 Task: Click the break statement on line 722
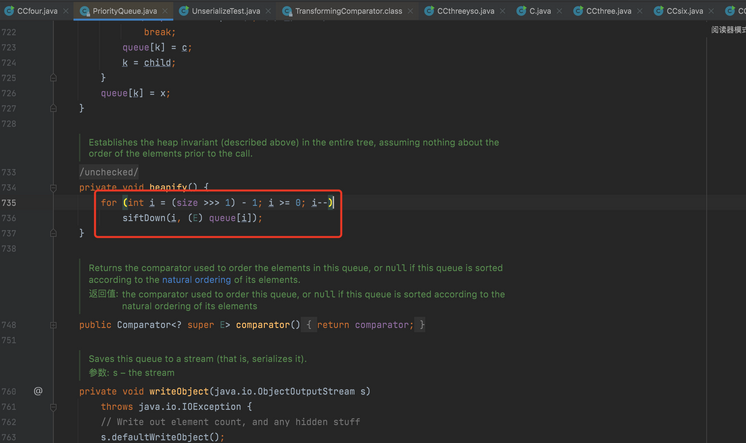pyautogui.click(x=160, y=32)
